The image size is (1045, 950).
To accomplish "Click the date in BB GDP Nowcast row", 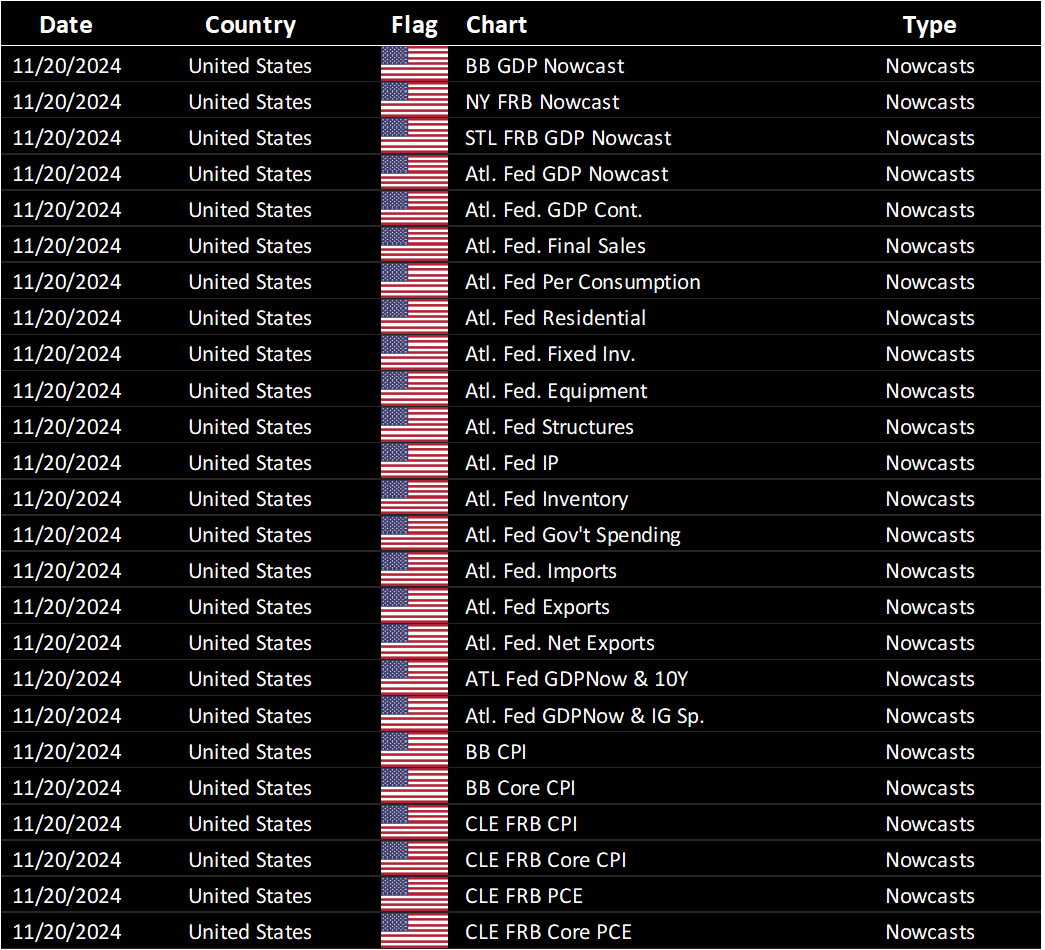I will point(67,66).
